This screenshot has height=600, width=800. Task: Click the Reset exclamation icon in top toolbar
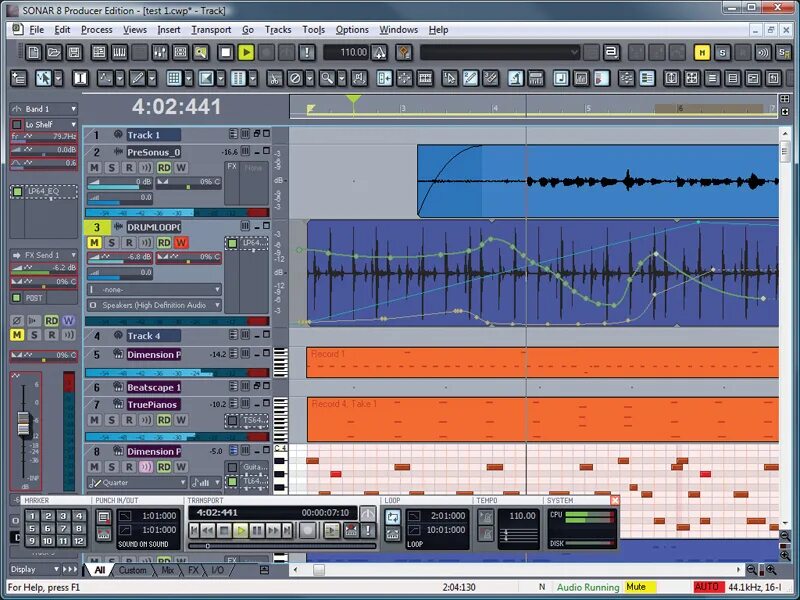pyautogui.click(x=307, y=52)
